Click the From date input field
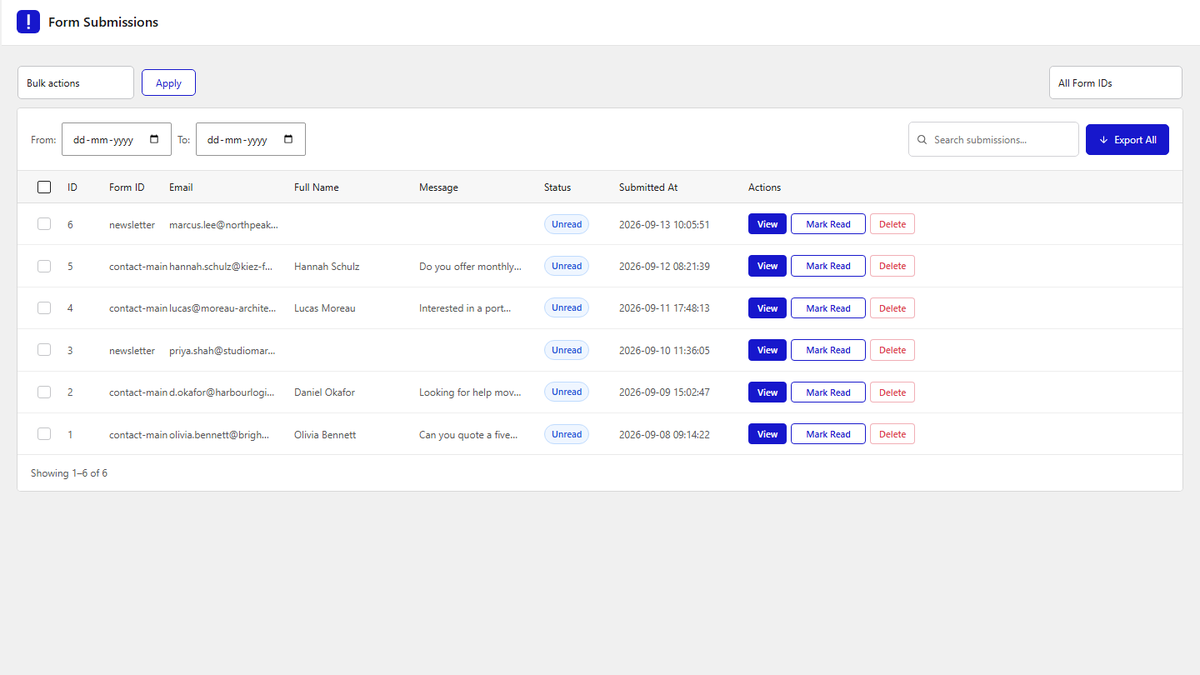1200x675 pixels. [x=115, y=140]
